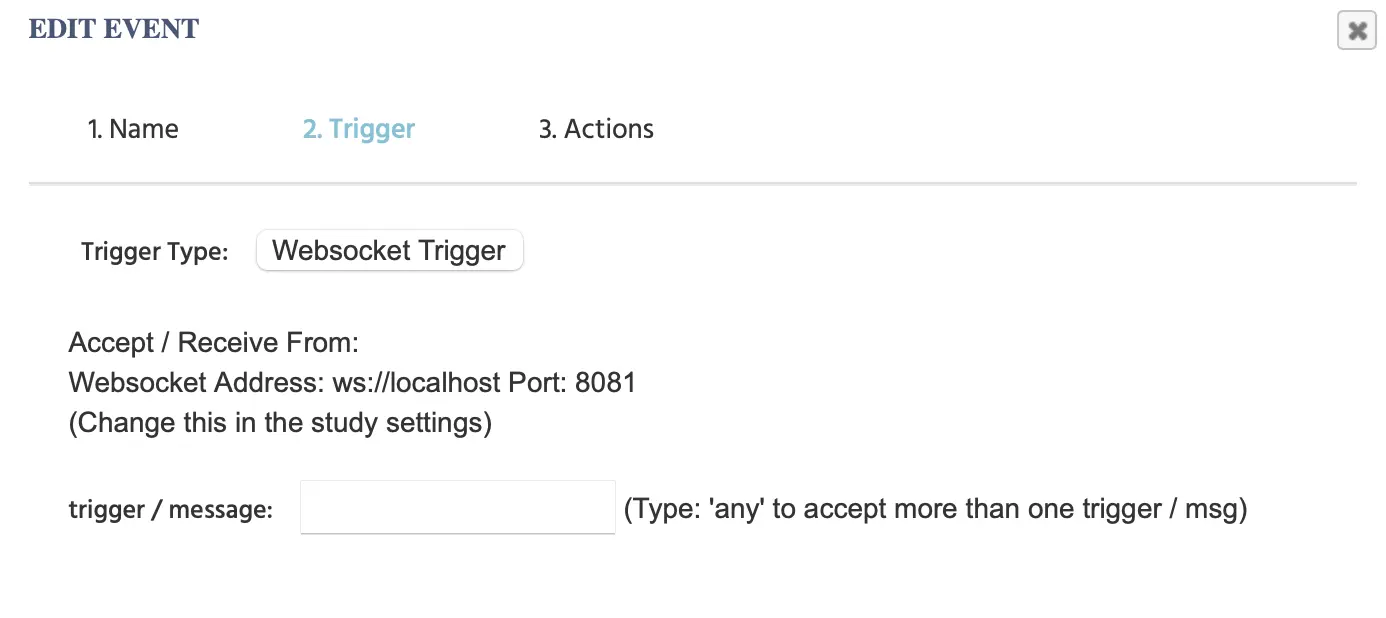This screenshot has height=618, width=1386.
Task: Click the X icon in the corner
Action: [1356, 30]
